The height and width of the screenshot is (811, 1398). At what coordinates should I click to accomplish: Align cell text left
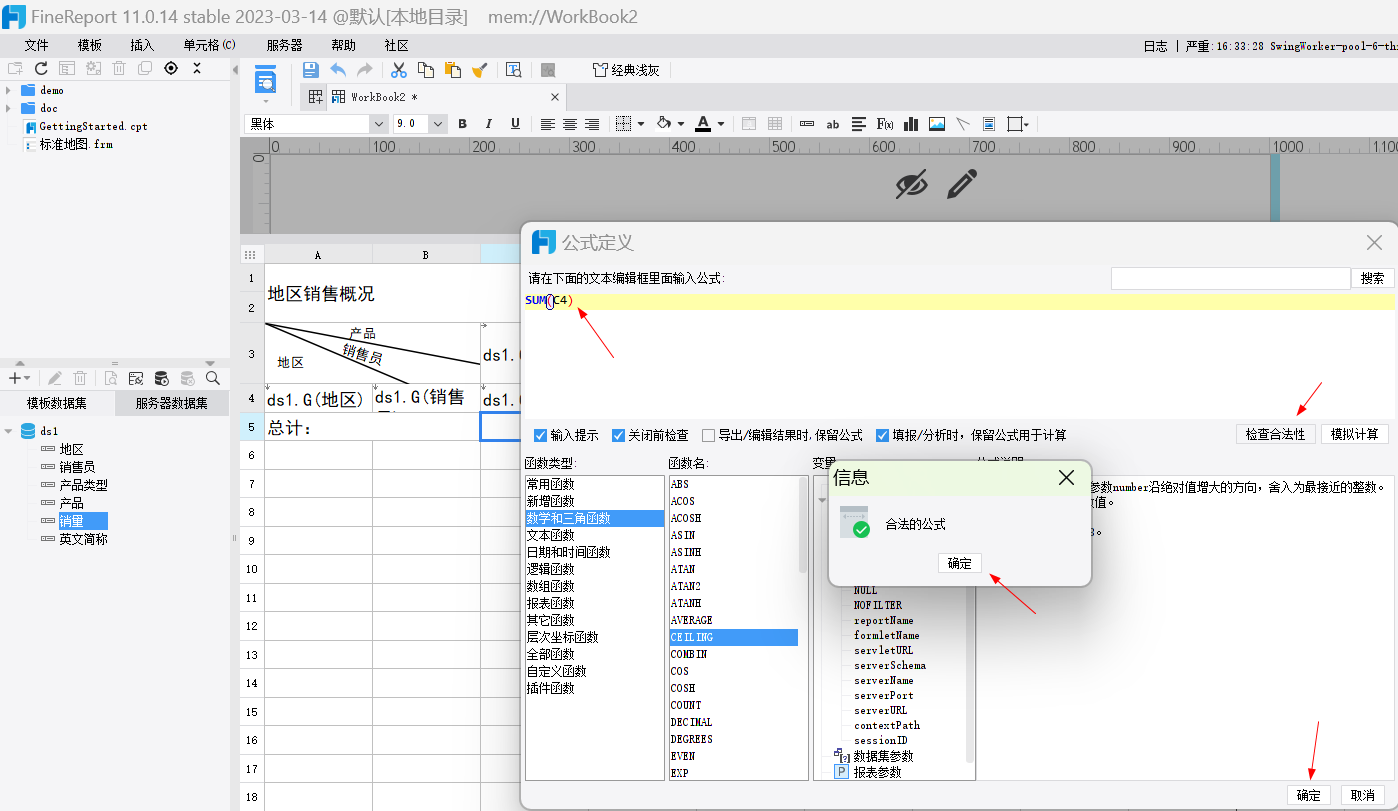click(x=548, y=124)
